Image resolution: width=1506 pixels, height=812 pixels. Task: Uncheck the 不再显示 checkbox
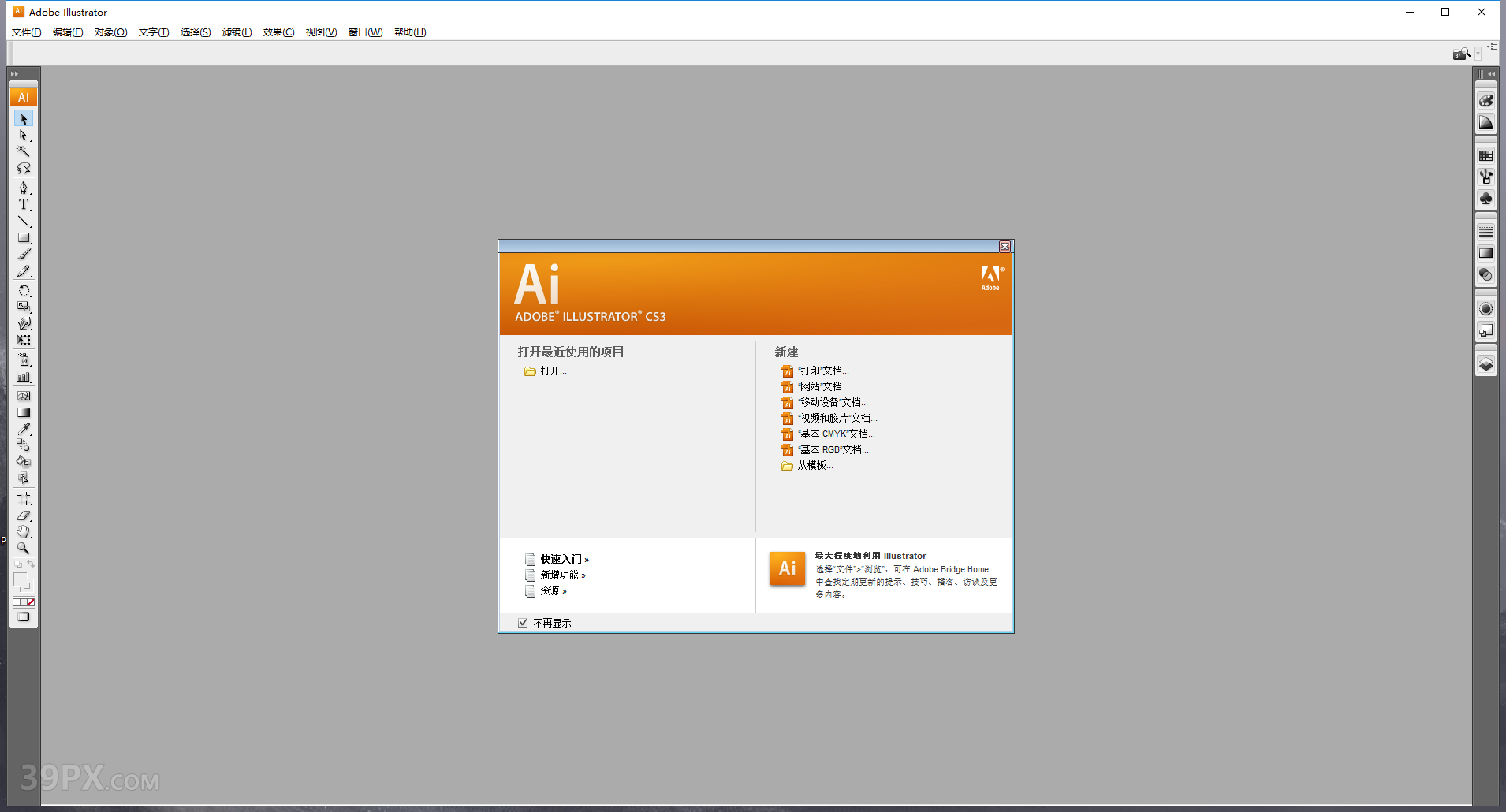[524, 622]
